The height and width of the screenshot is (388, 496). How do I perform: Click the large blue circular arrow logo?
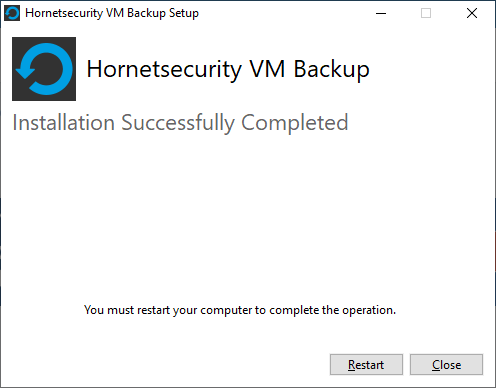point(44,69)
